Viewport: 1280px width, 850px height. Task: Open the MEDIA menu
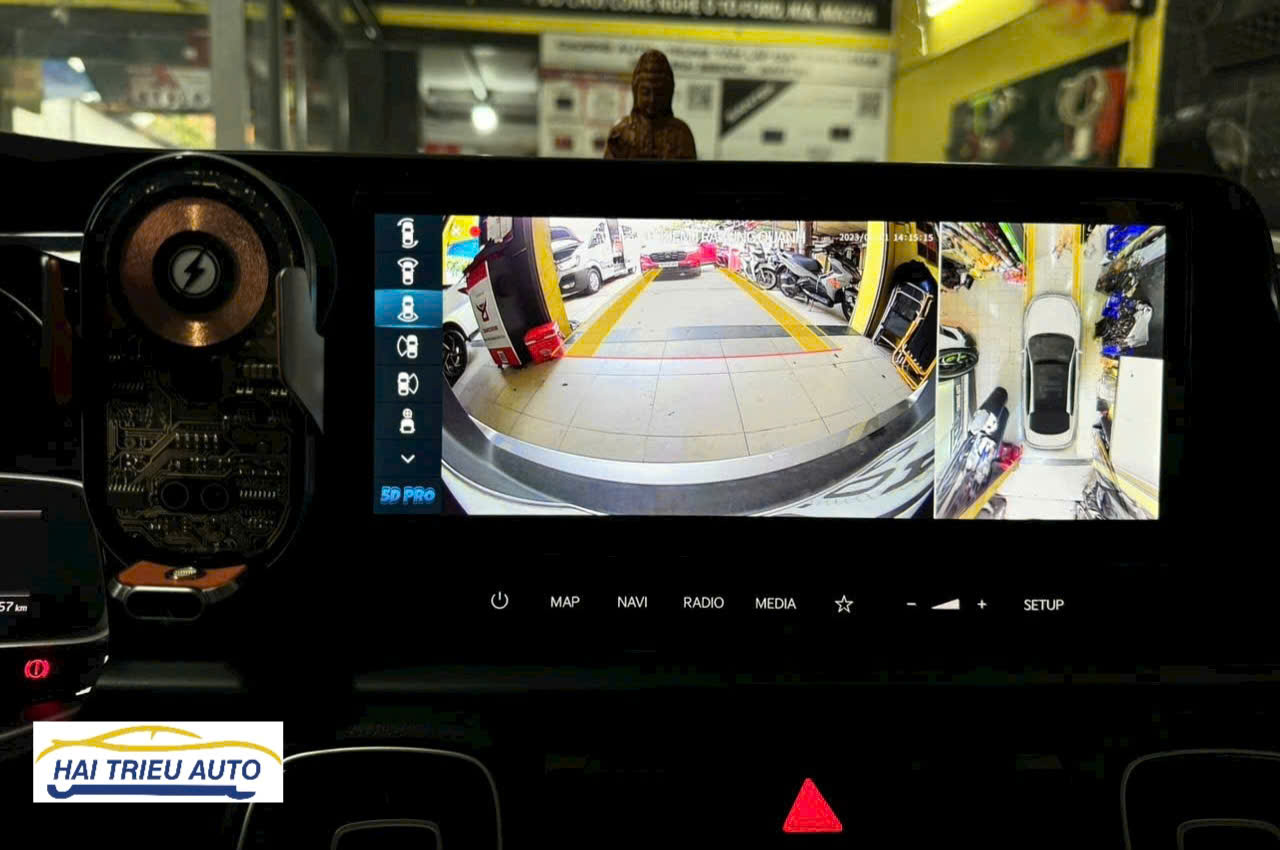[x=775, y=603]
